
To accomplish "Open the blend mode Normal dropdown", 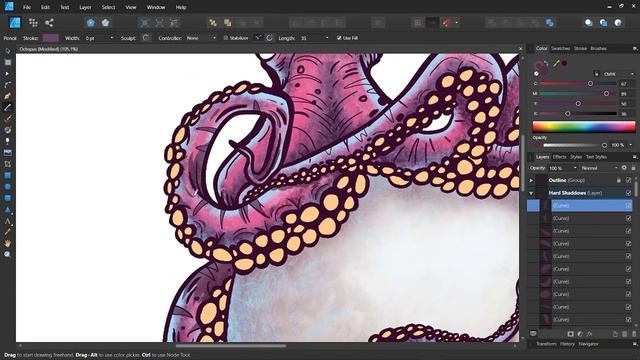I will [599, 168].
